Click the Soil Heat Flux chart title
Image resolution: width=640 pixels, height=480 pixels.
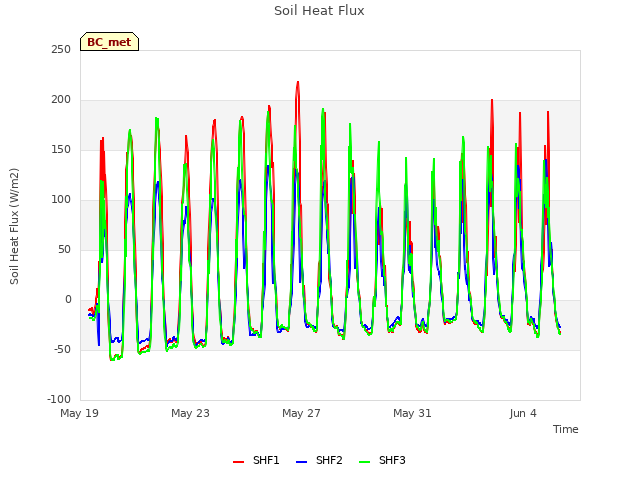319,11
